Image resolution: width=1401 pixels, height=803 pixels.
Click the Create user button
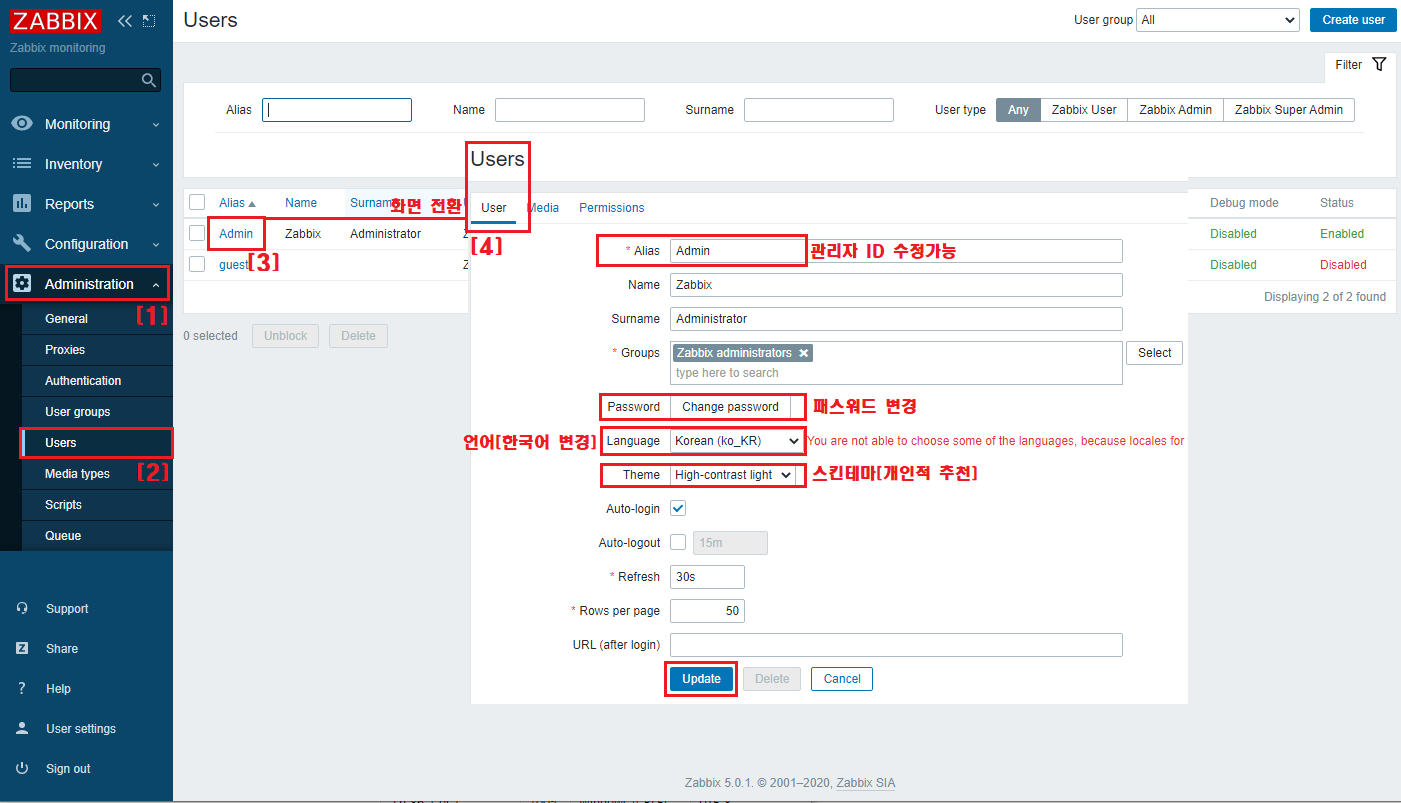[x=1353, y=20]
